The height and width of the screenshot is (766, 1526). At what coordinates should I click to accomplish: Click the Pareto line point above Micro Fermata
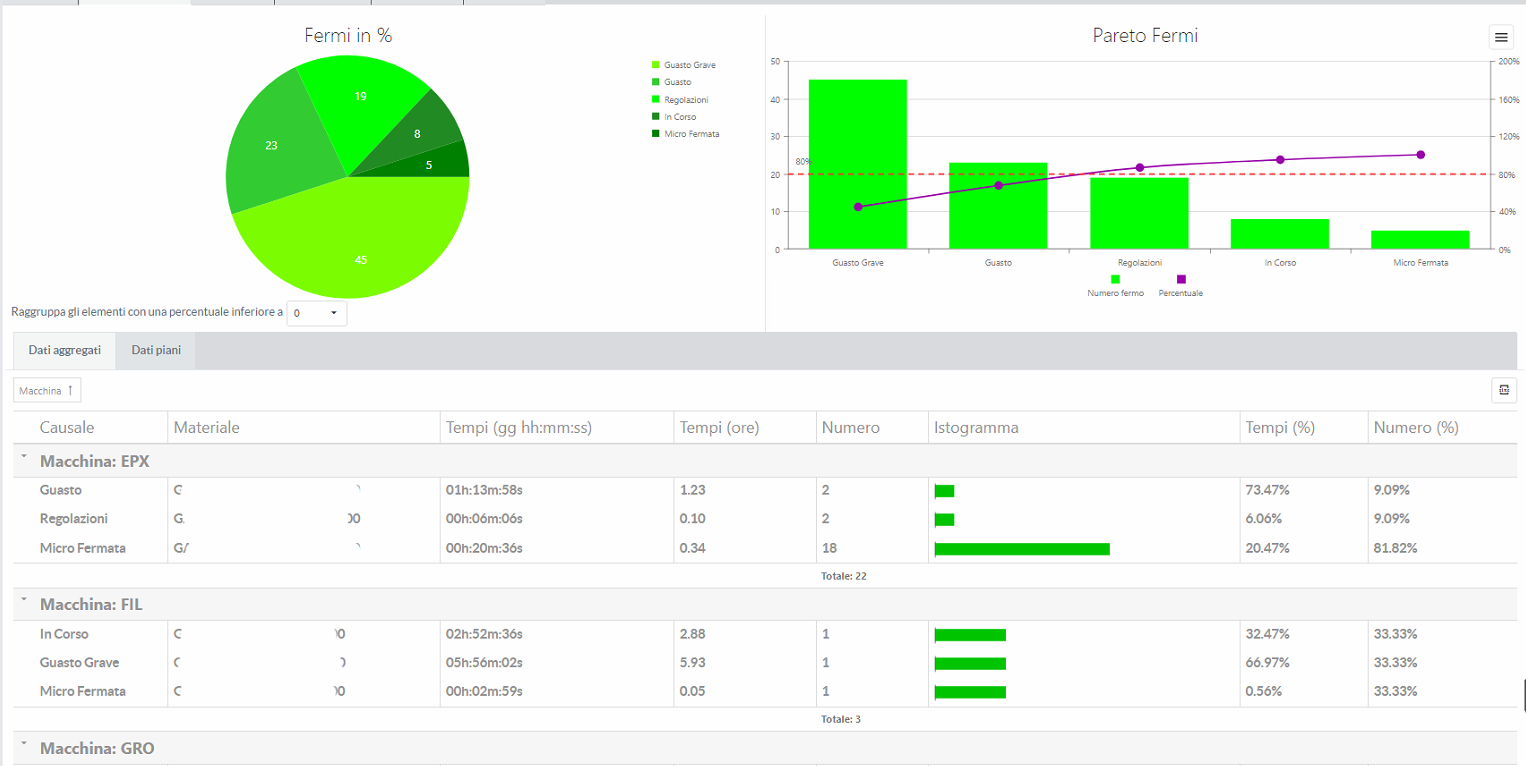click(1420, 155)
